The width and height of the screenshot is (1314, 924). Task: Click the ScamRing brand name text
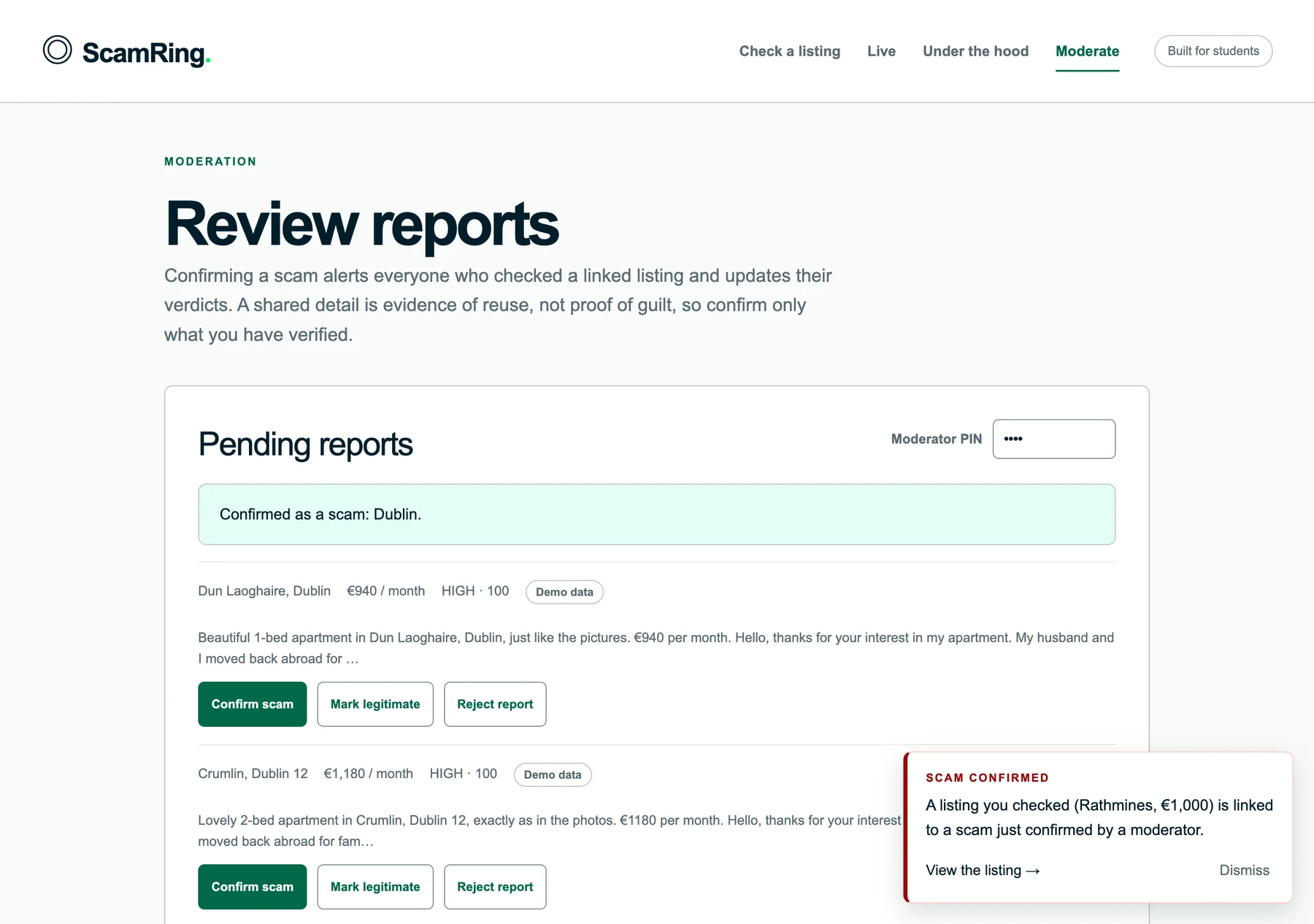pos(146,53)
